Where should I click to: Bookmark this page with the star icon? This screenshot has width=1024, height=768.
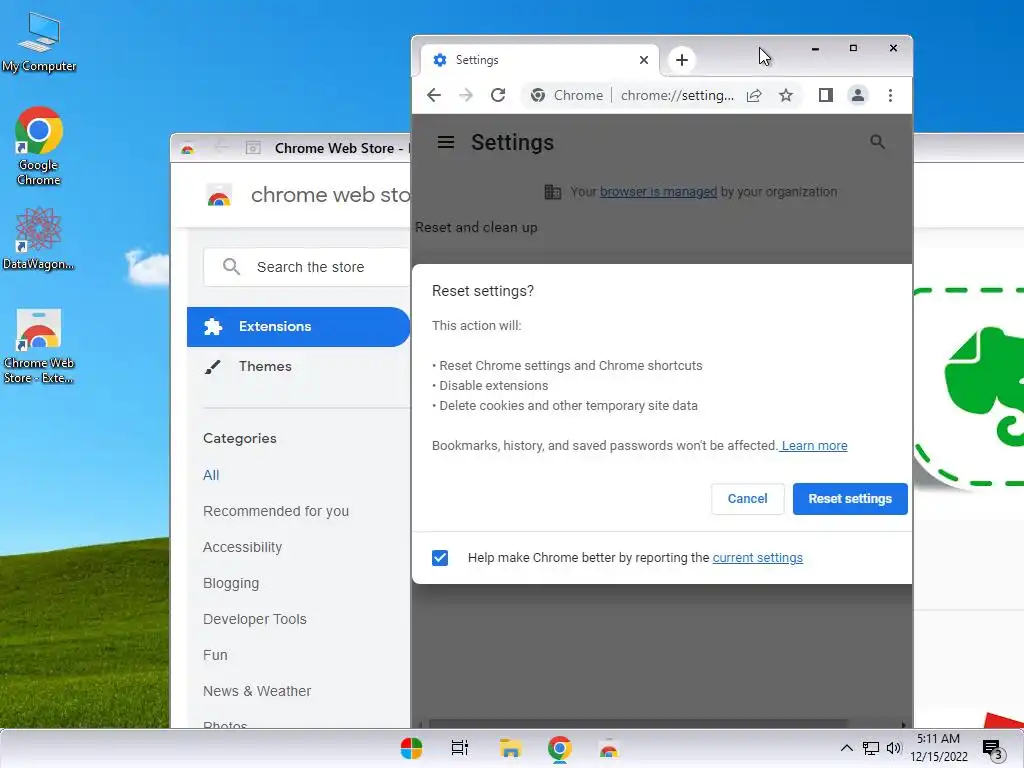(786, 95)
